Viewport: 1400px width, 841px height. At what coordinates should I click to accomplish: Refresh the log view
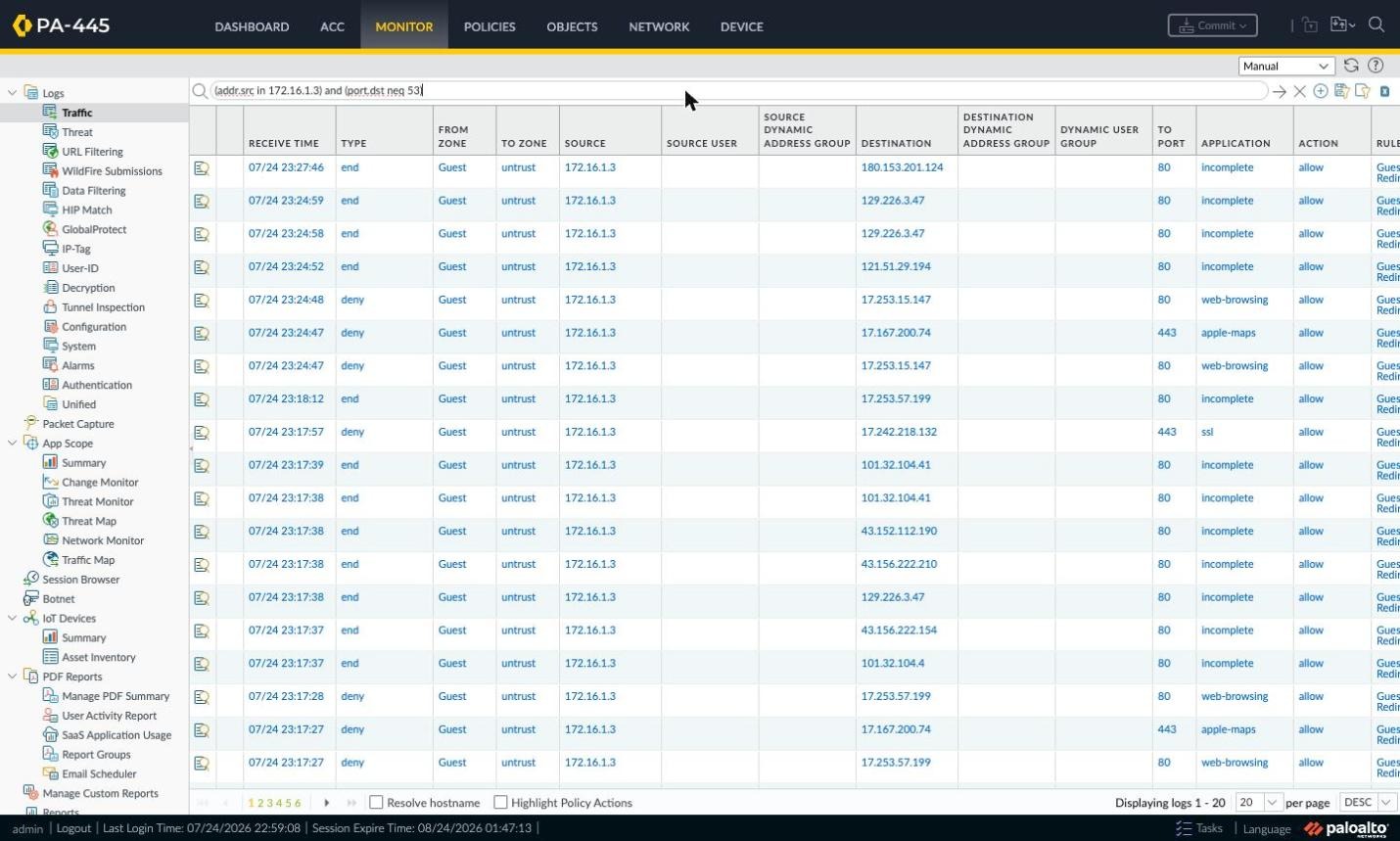tap(1351, 66)
